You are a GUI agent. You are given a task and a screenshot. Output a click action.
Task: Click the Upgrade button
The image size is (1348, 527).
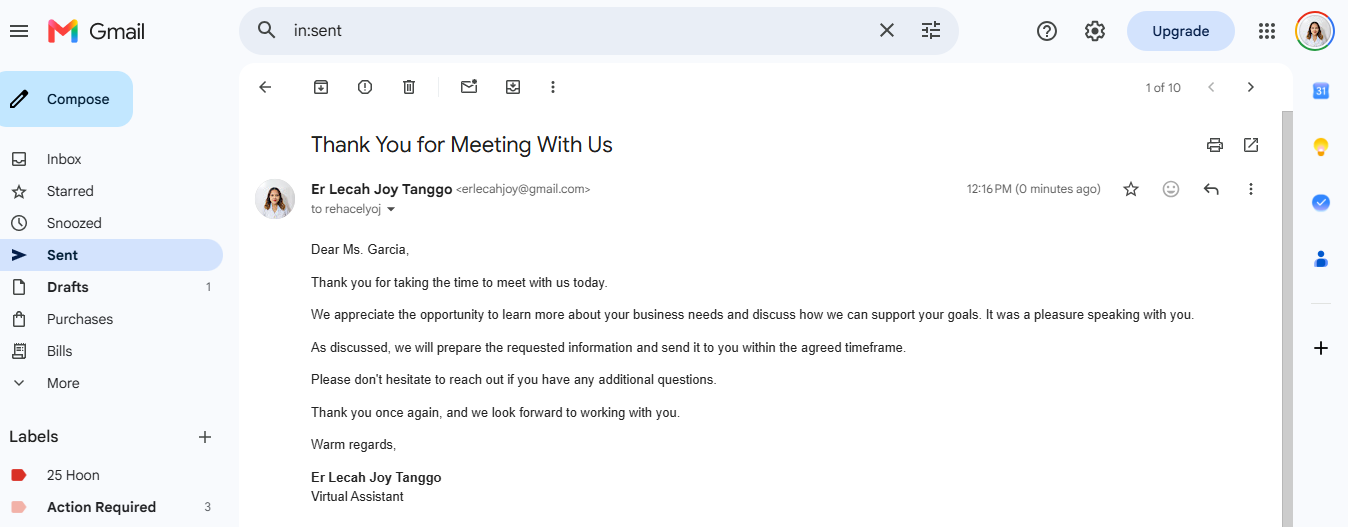point(1181,31)
